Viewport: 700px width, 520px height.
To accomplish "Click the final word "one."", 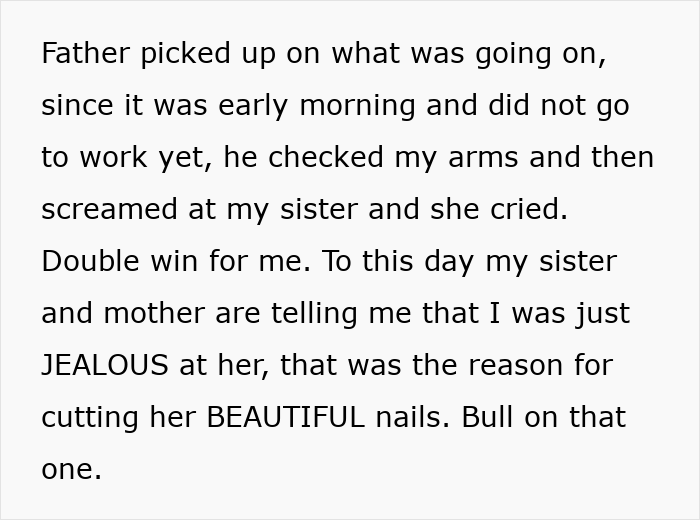I will [71, 469].
